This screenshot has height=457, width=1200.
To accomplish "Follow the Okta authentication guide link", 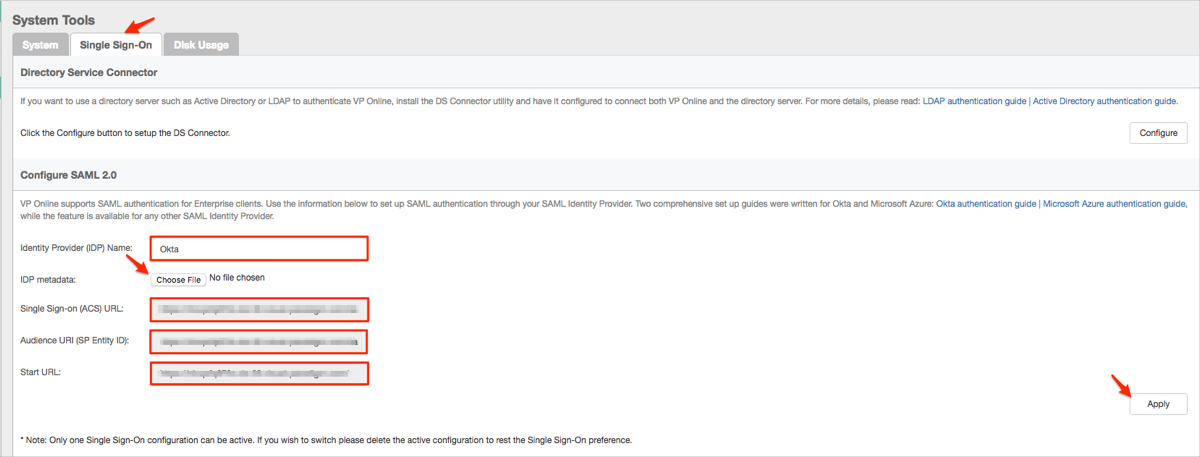I will pos(985,203).
